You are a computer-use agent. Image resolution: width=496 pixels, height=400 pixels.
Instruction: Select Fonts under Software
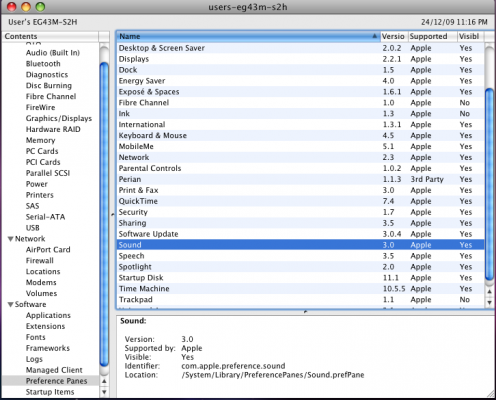coord(35,337)
